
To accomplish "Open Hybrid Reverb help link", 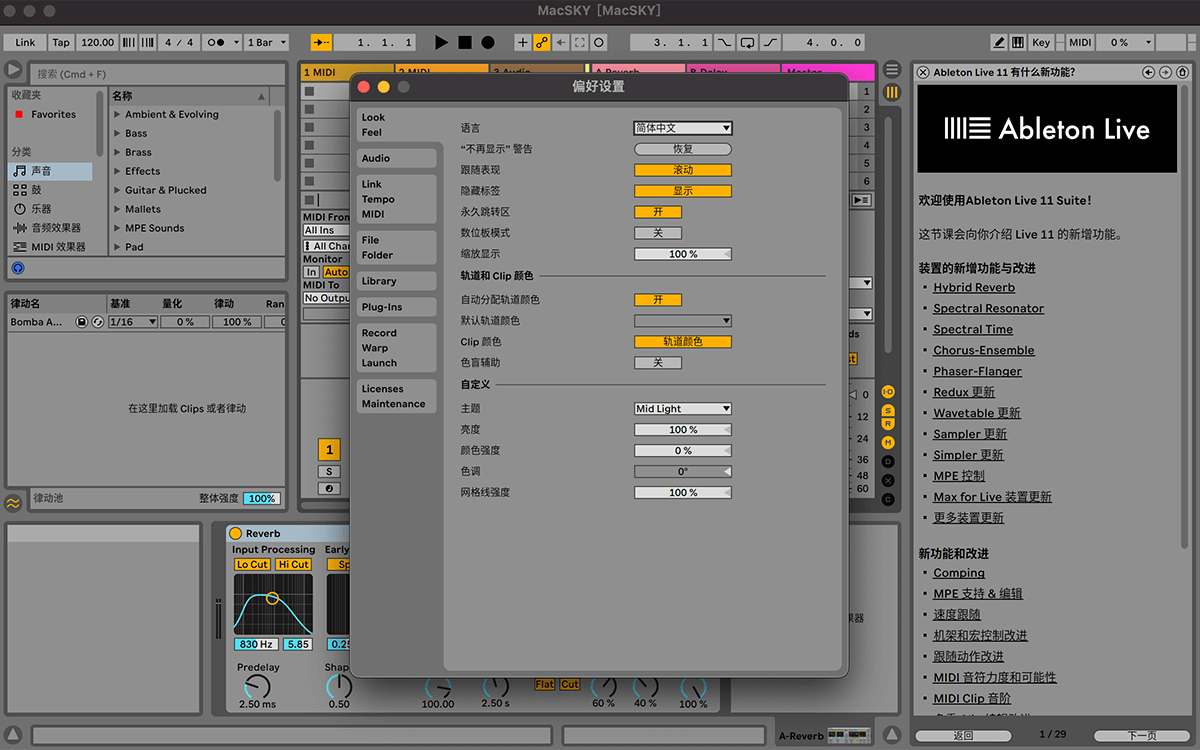I will click(974, 288).
